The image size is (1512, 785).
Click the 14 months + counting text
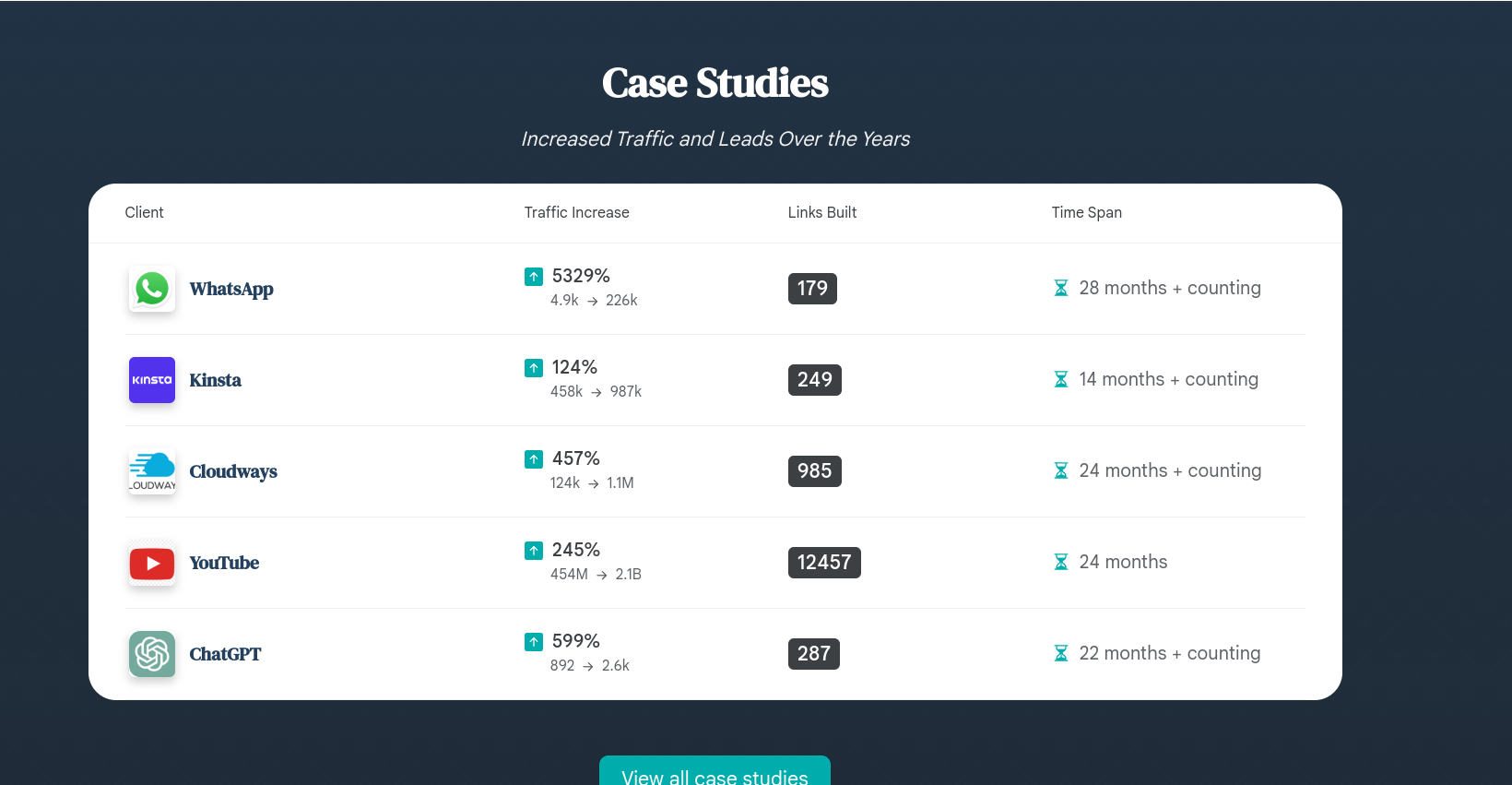click(x=1168, y=379)
